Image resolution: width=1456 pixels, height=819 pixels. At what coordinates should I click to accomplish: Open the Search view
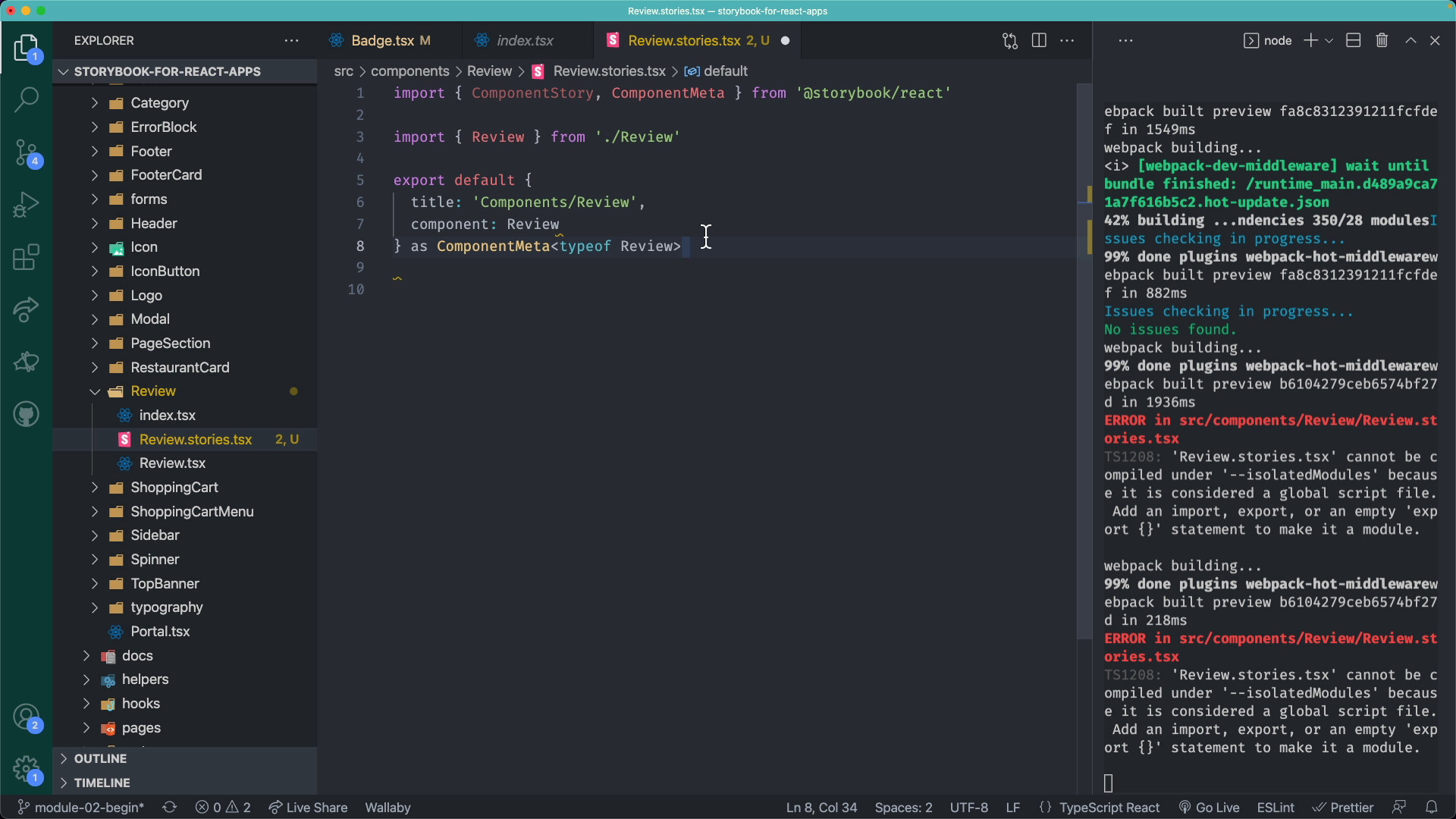[x=27, y=99]
